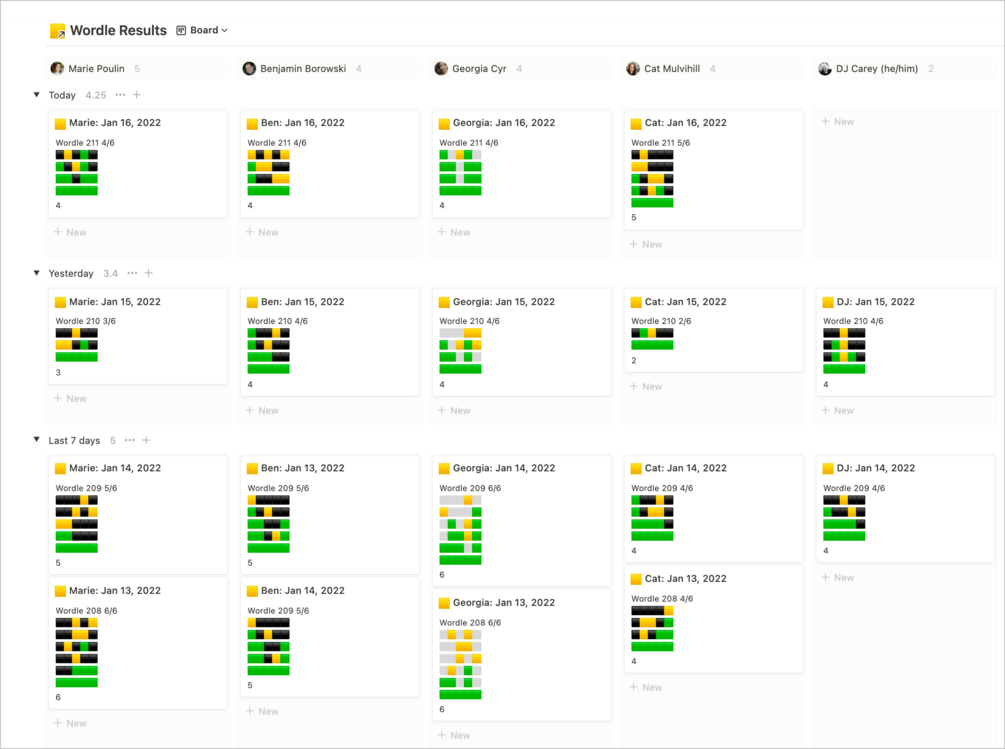Click the yellow icon on Marie: Jan 14 card

point(60,468)
